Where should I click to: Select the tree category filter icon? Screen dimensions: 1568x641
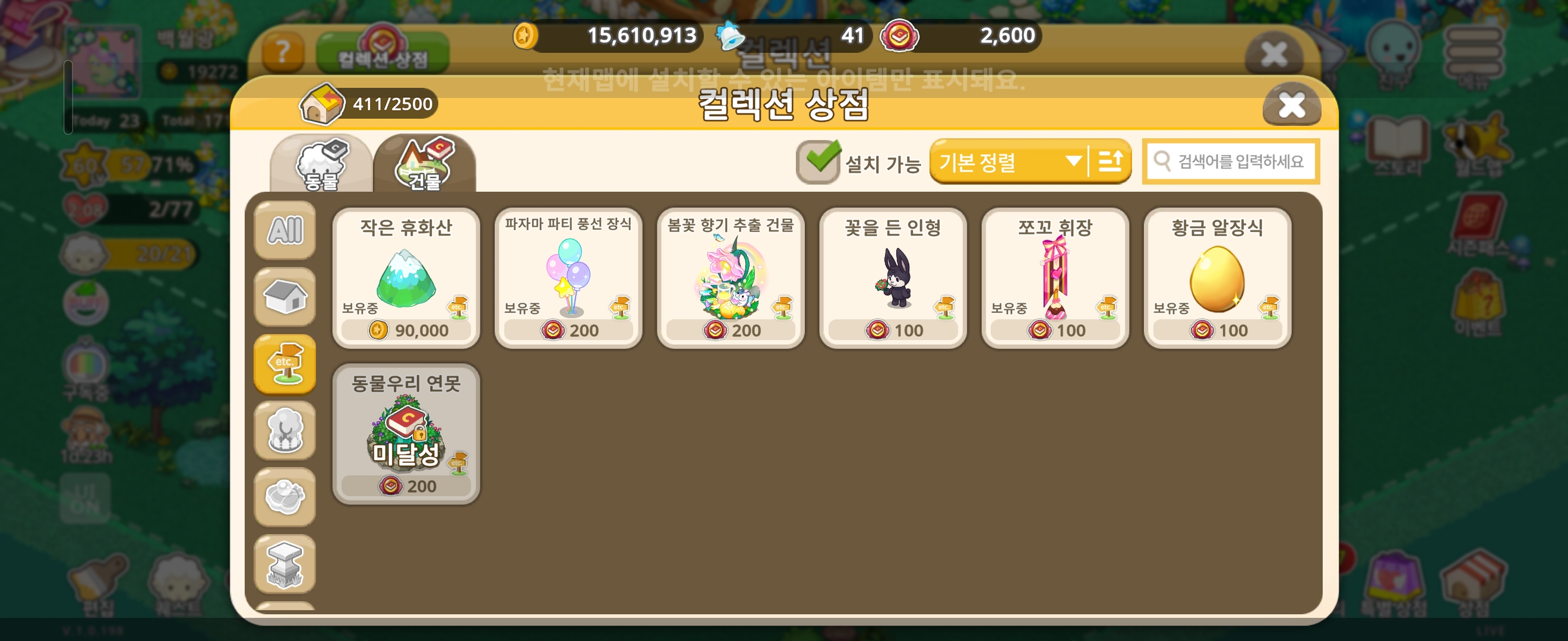(x=285, y=430)
